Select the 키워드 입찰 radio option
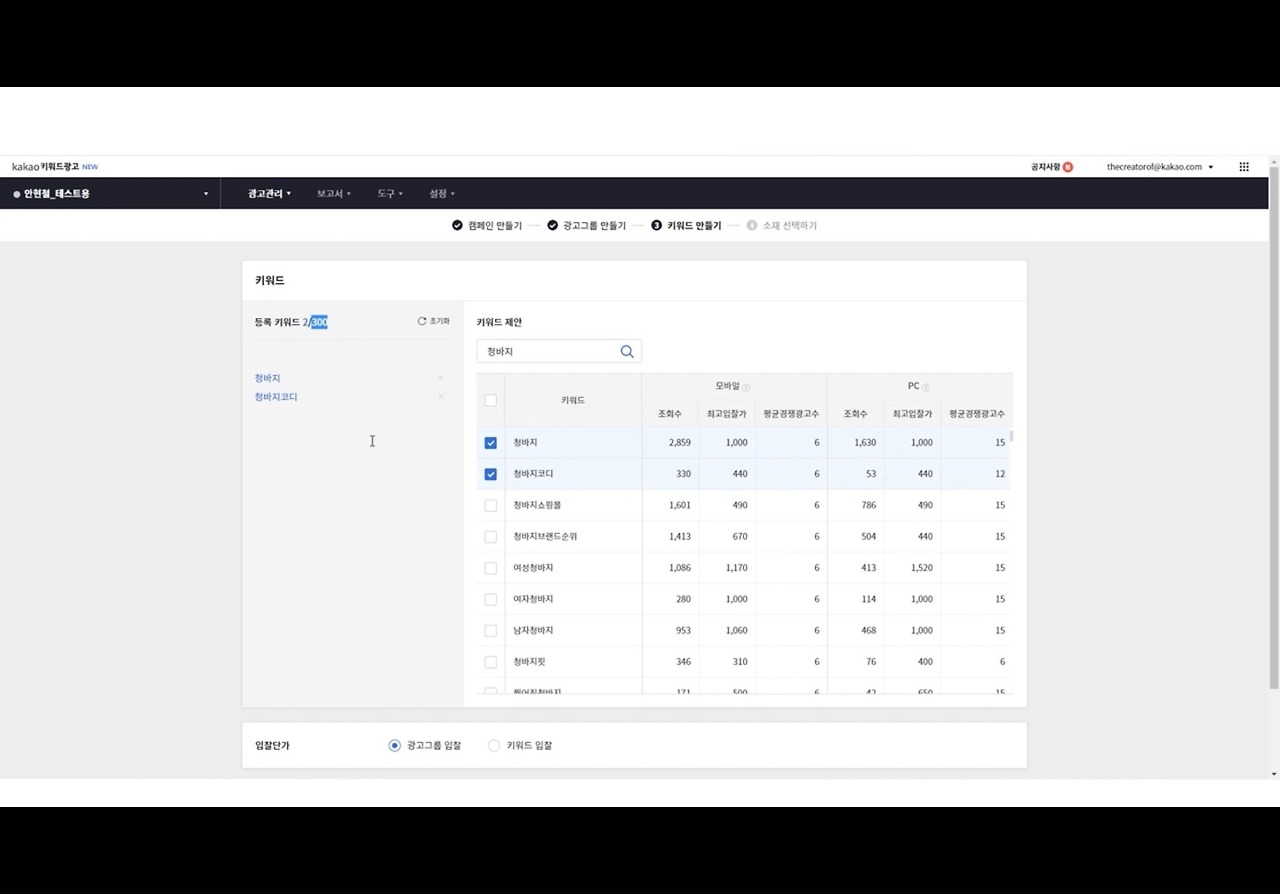1280x894 pixels. tap(493, 745)
